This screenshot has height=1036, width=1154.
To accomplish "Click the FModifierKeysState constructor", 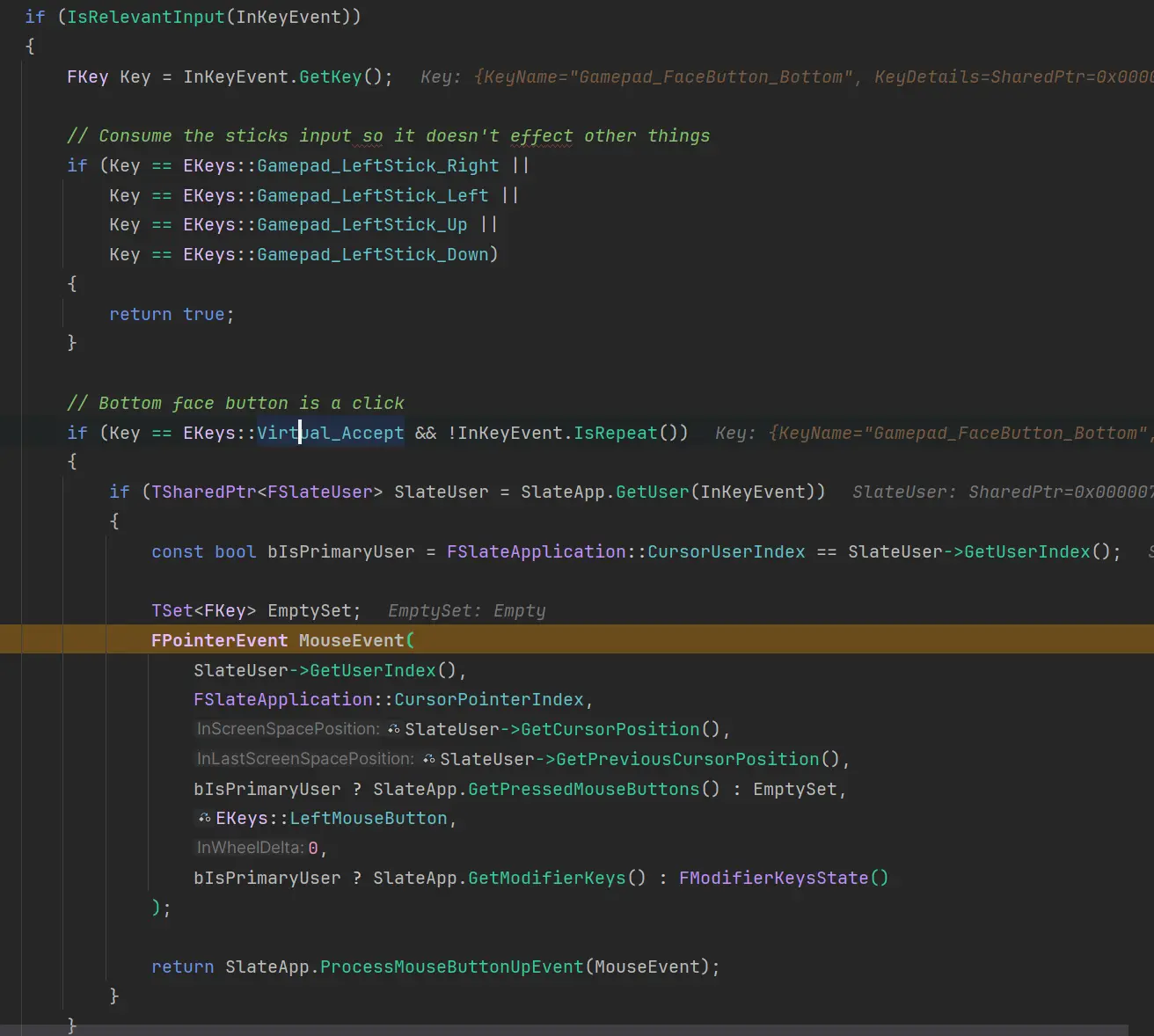I will click(773, 878).
